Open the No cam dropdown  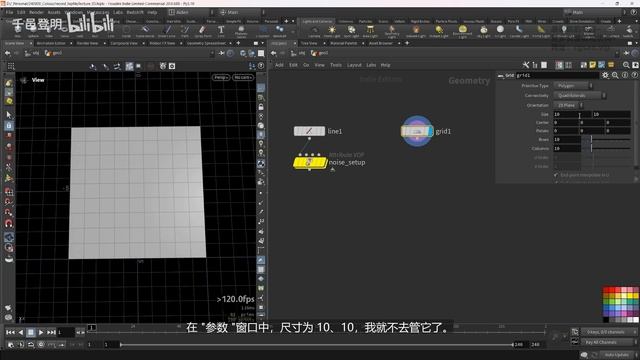tap(243, 77)
